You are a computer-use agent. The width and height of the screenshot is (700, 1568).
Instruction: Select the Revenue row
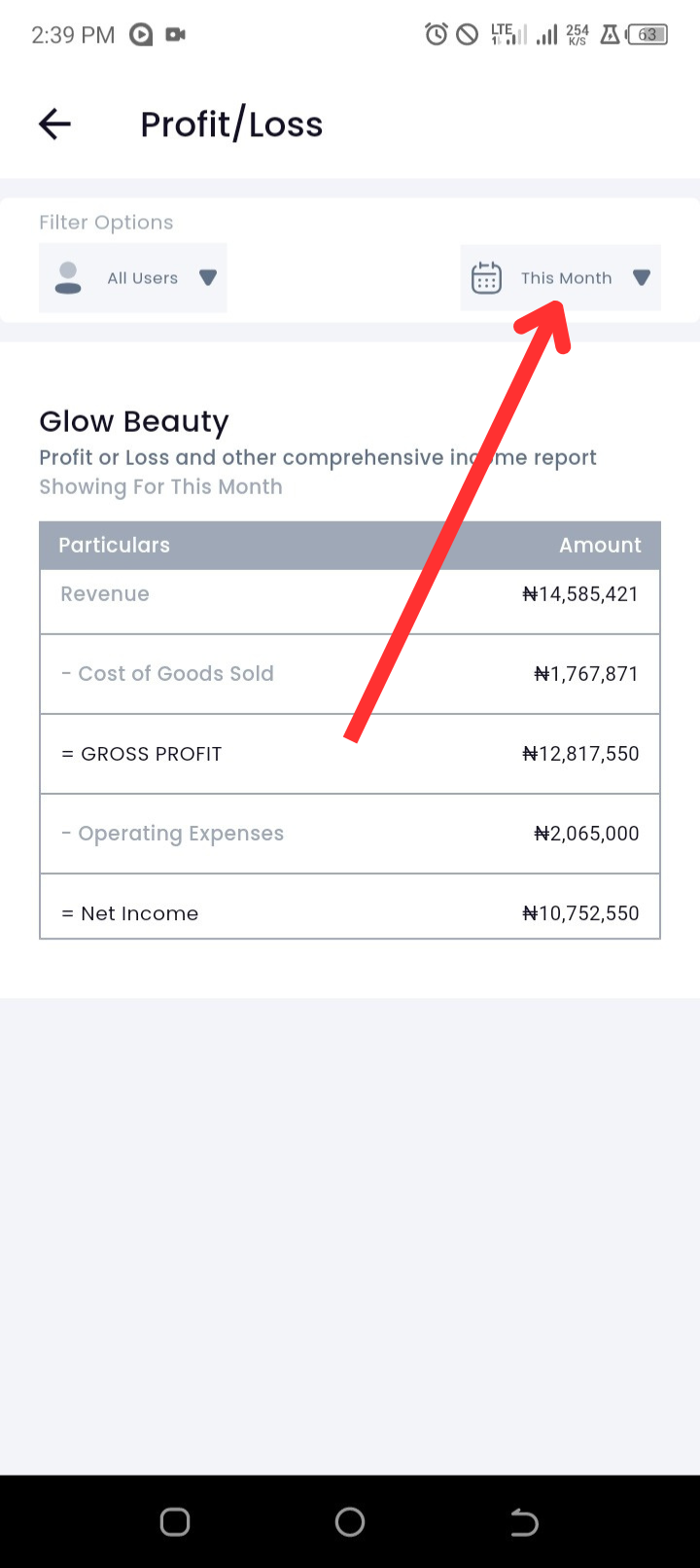pyautogui.click(x=350, y=595)
